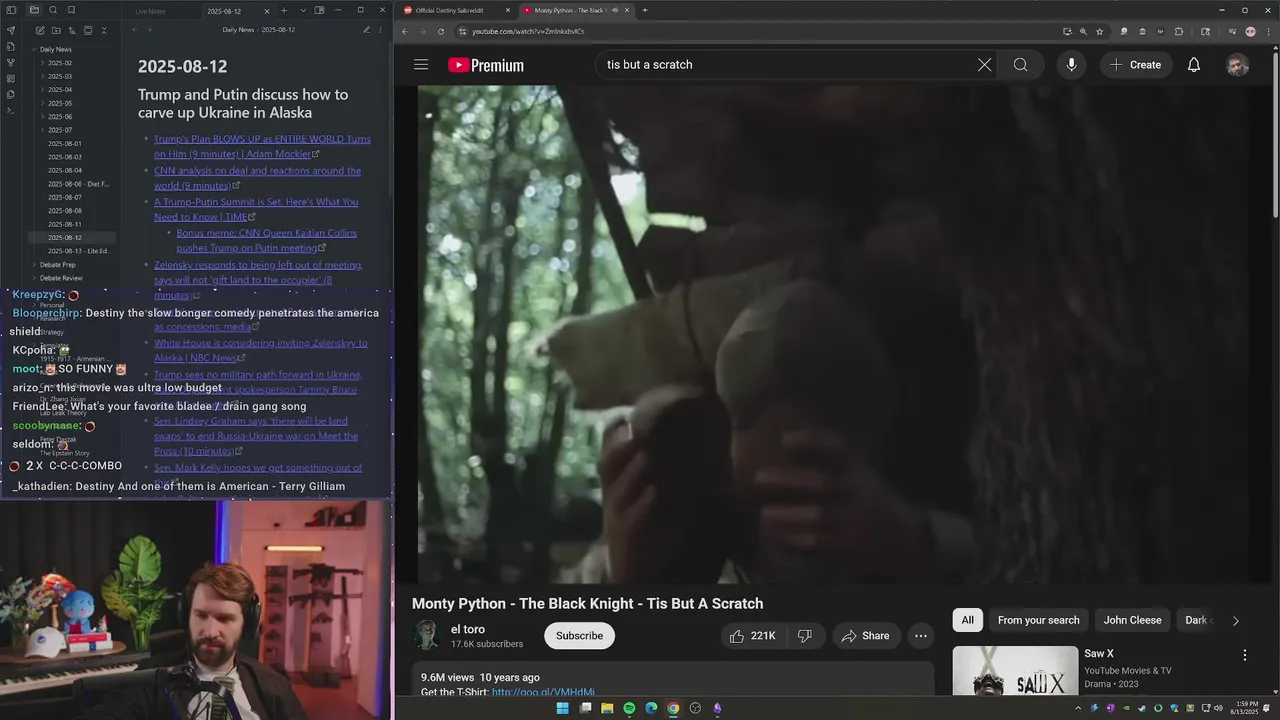Collapse all folders in Obsidian explorer
This screenshot has width=1280, height=720.
(104, 30)
